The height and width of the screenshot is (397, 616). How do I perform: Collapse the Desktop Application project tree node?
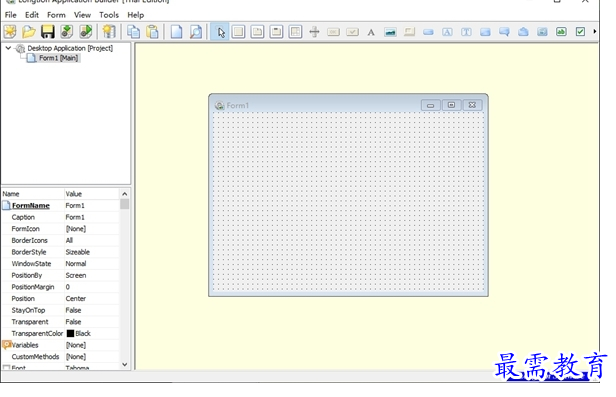tap(8, 48)
